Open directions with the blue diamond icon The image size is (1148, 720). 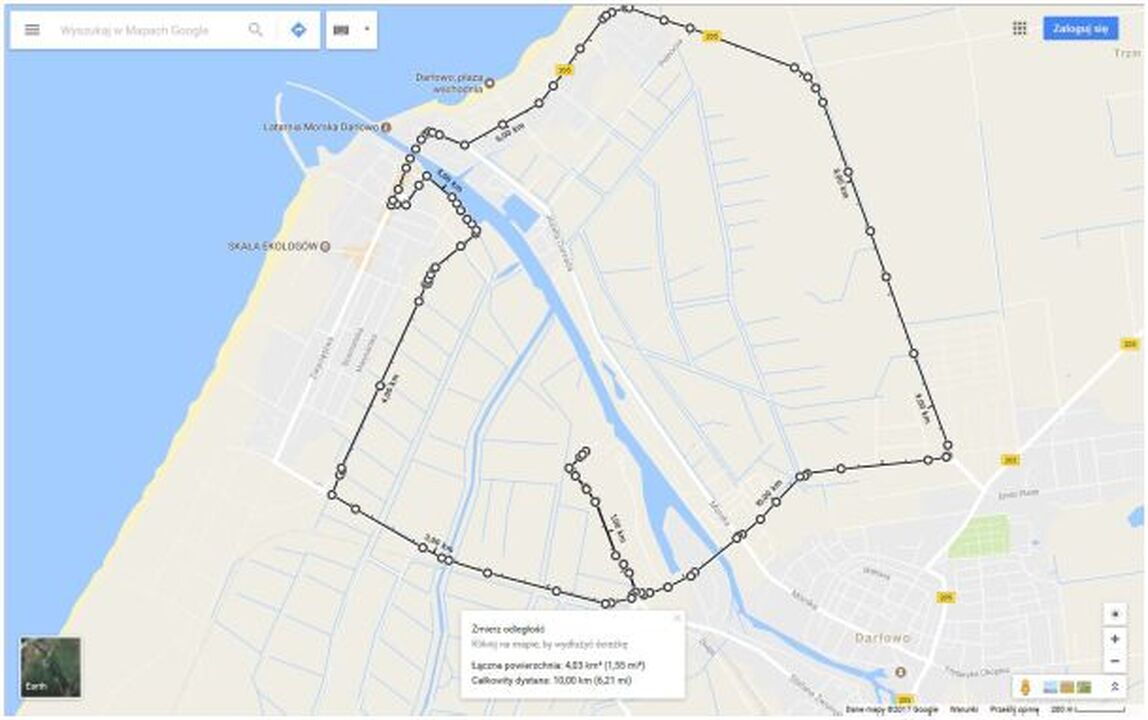[x=298, y=30]
